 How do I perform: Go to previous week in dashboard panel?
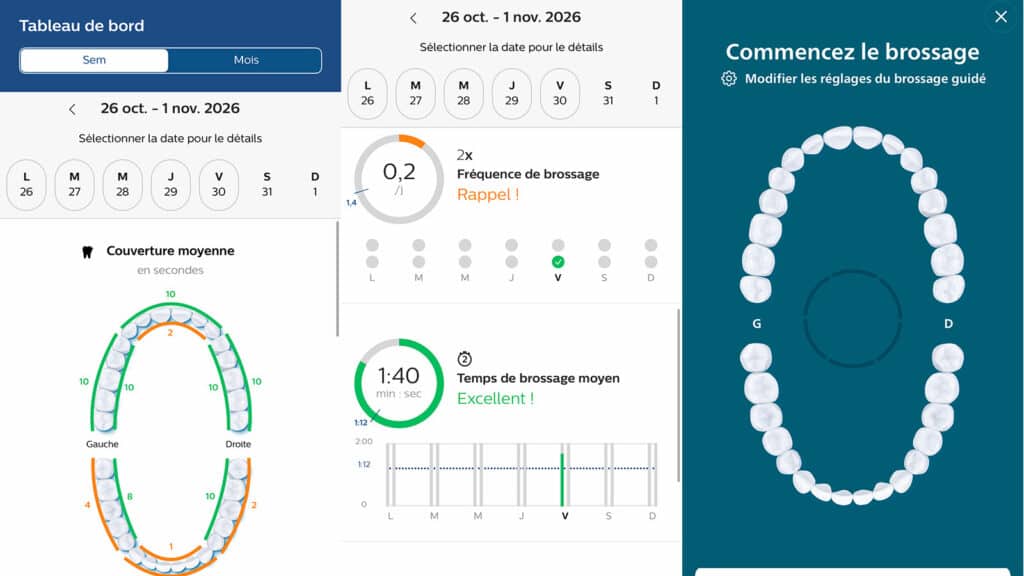pos(72,110)
